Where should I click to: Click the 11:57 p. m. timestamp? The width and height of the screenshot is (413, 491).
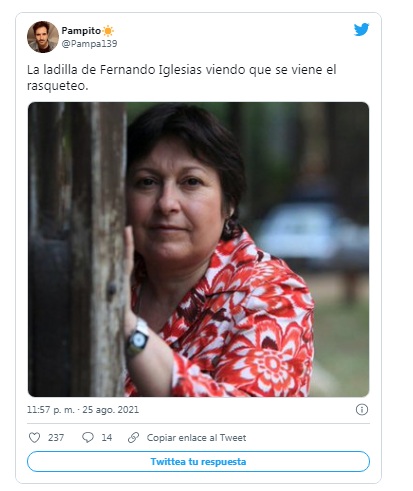click(51, 410)
